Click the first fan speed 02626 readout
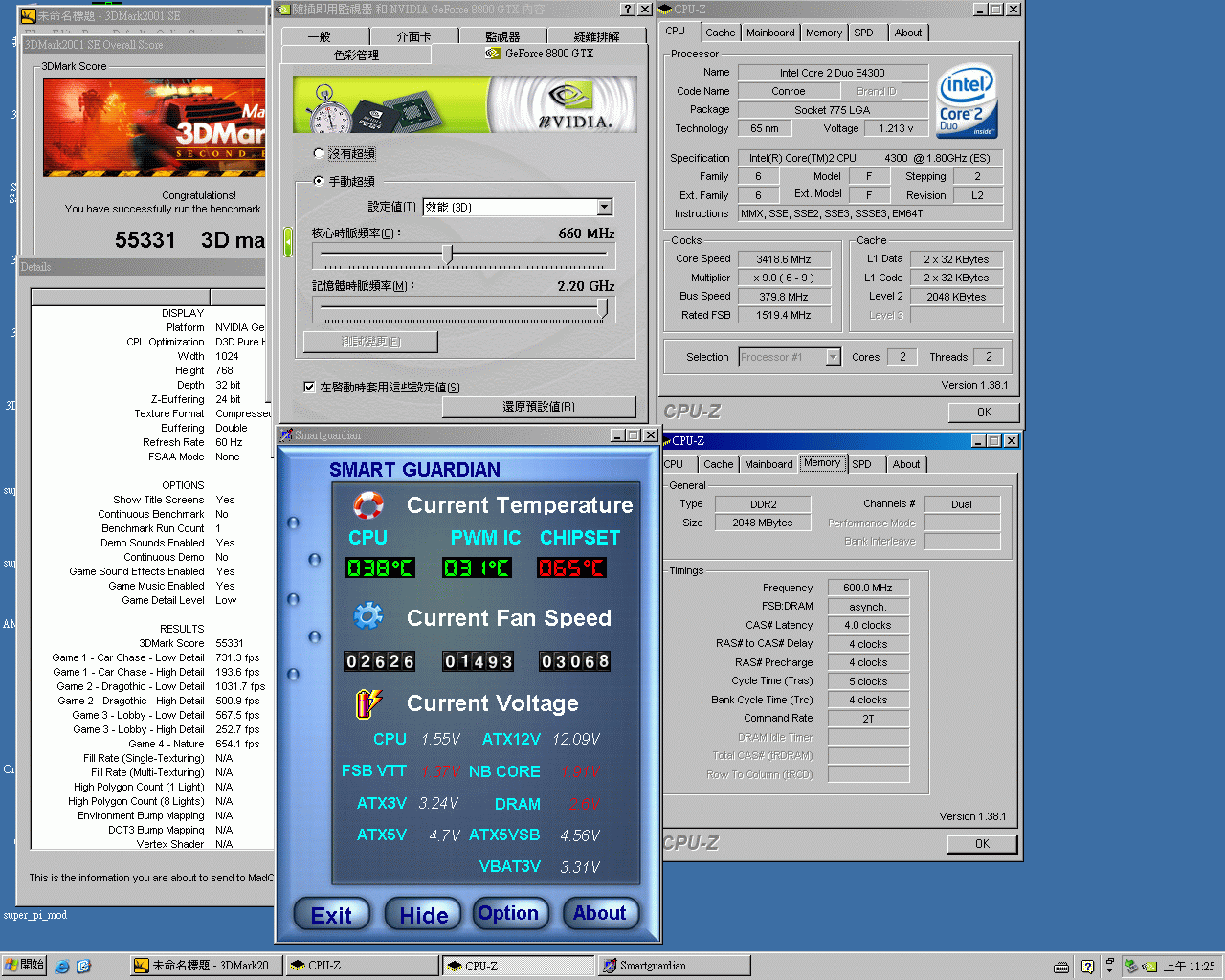The width and height of the screenshot is (1225, 980). click(380, 661)
